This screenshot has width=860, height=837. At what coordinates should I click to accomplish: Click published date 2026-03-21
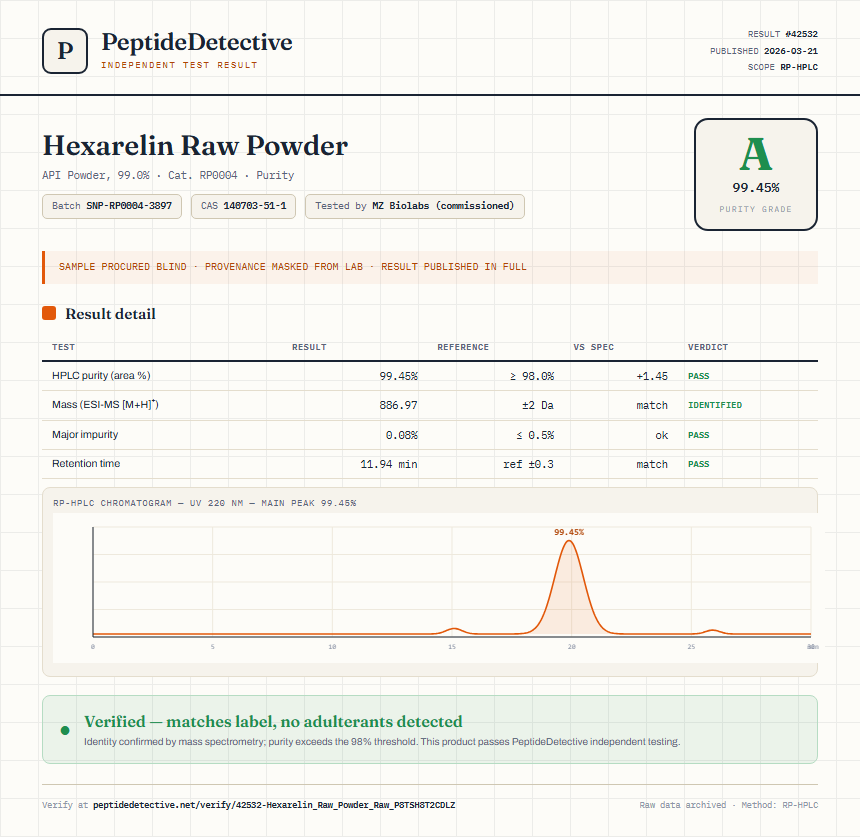click(790, 51)
